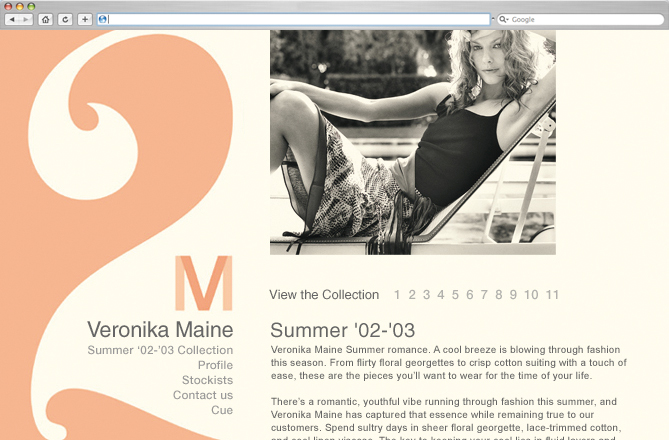Focus the browser address bar

pyautogui.click(x=294, y=20)
